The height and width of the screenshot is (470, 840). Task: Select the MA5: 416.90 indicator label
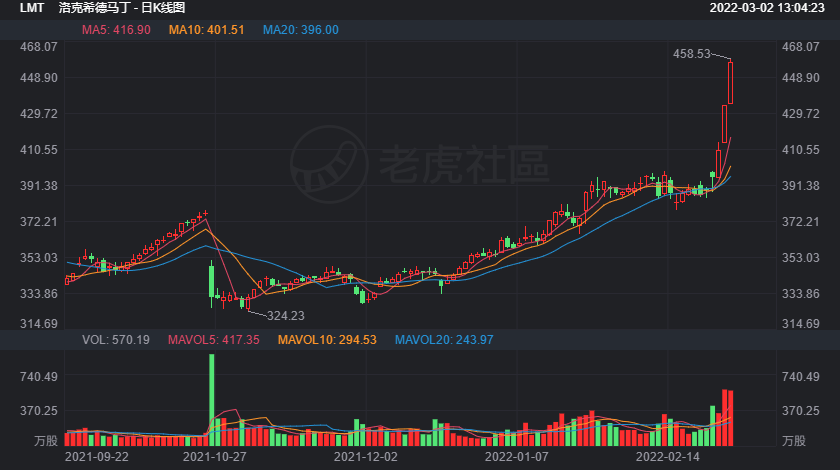click(x=116, y=30)
